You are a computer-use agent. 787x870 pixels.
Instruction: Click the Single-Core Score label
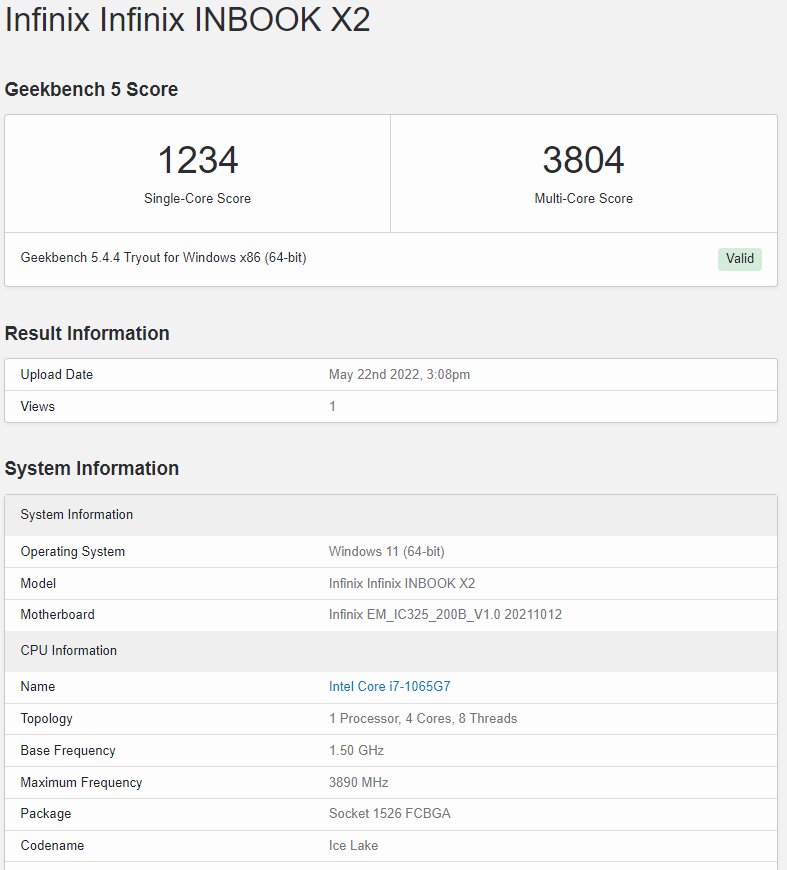point(198,199)
